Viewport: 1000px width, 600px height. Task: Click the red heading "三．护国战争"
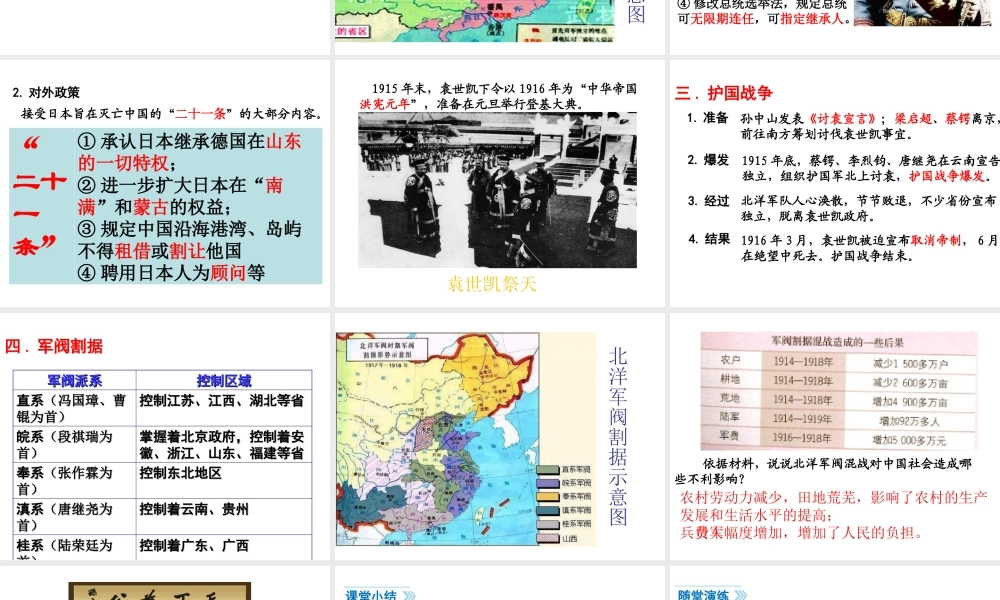724,93
